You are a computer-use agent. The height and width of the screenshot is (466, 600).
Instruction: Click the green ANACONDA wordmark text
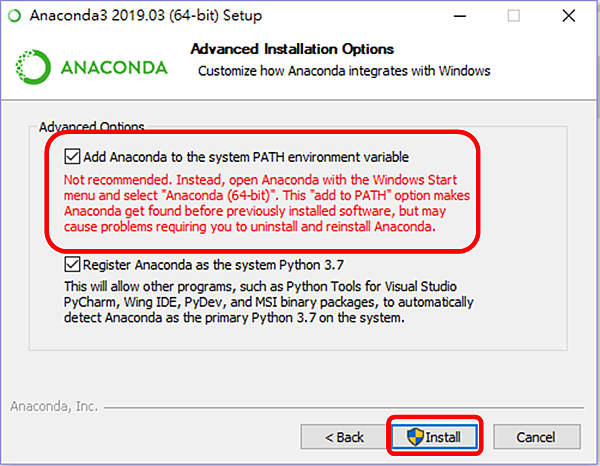point(114,68)
